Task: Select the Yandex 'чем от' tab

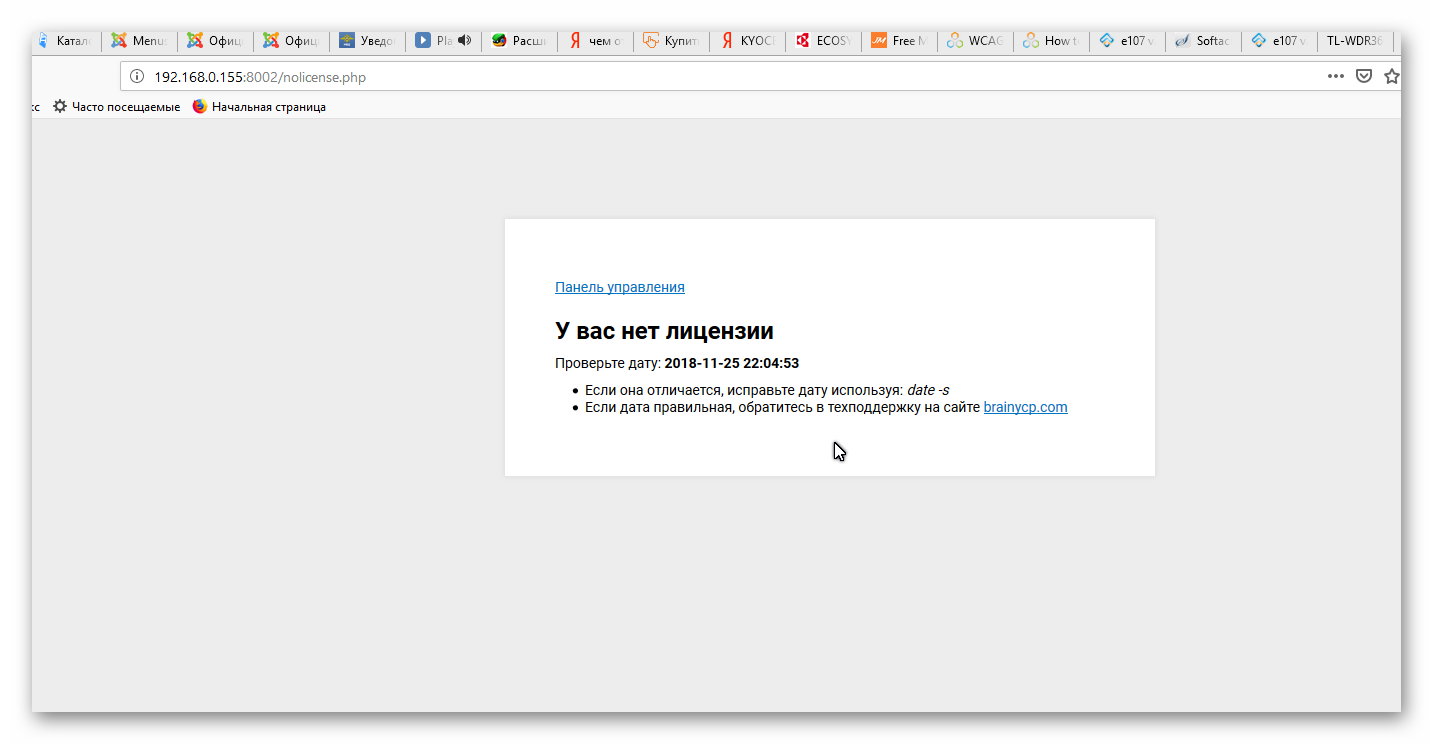Action: (597, 41)
